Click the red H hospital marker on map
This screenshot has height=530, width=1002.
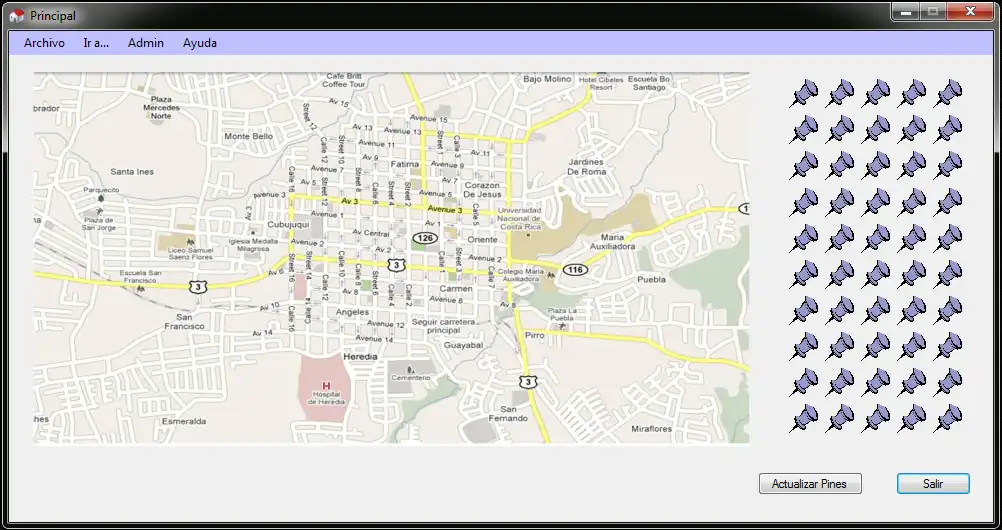click(327, 386)
